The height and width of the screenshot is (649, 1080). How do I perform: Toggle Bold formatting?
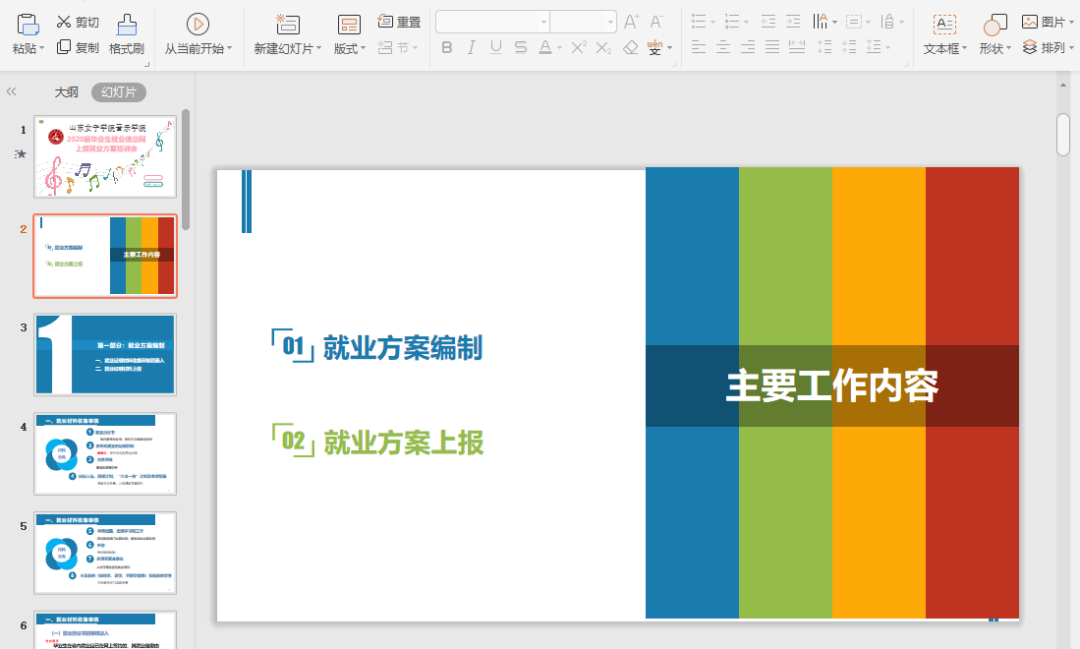pyautogui.click(x=447, y=47)
